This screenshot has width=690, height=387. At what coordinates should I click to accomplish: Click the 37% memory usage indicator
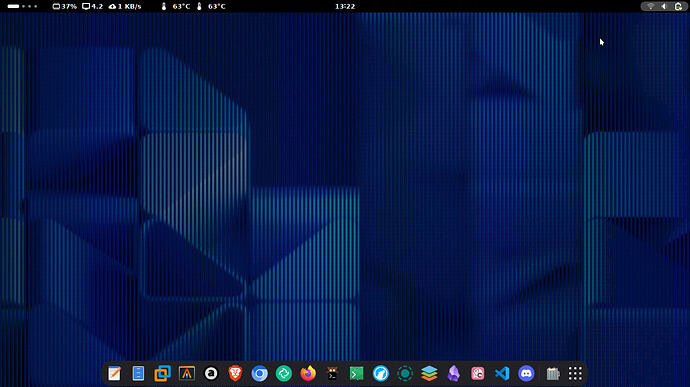point(65,6)
